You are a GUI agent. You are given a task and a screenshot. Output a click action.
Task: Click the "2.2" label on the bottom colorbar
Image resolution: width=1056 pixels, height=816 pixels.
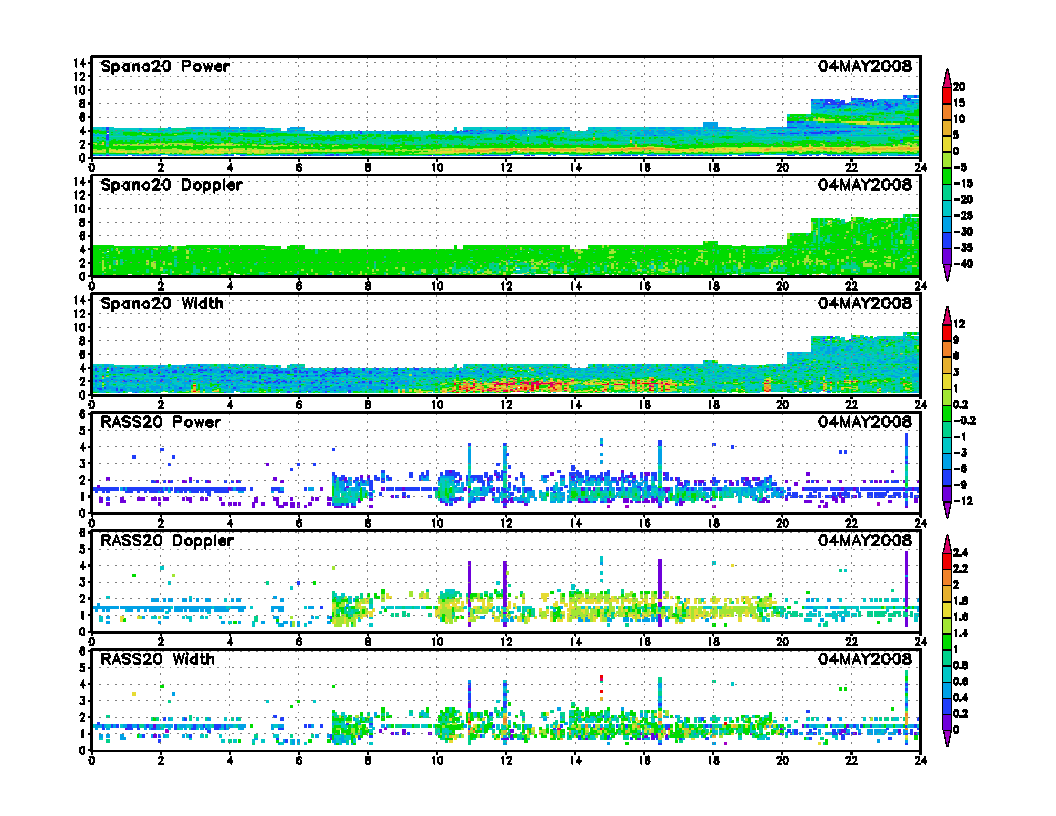(960, 569)
